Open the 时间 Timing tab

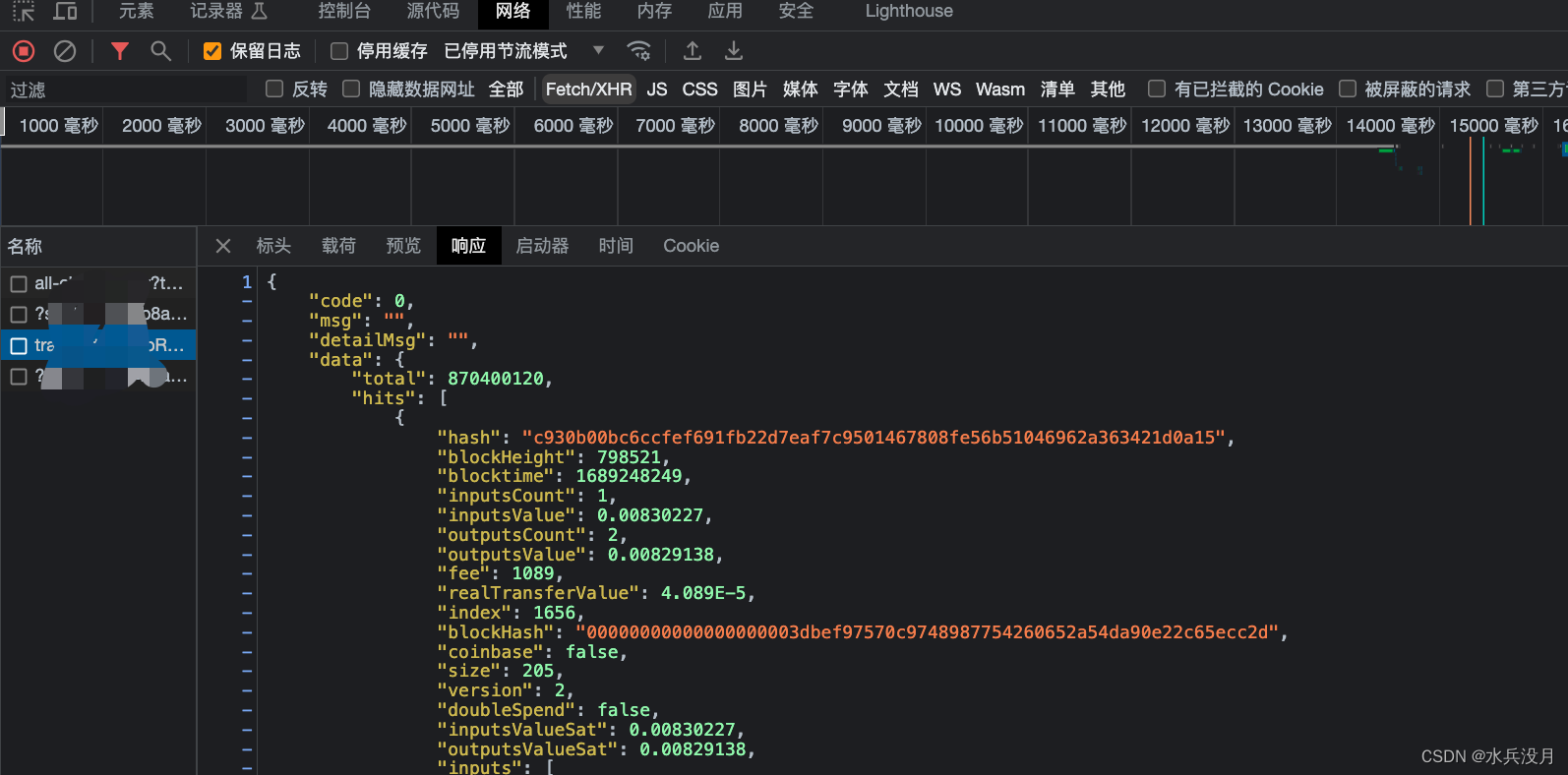coord(616,246)
